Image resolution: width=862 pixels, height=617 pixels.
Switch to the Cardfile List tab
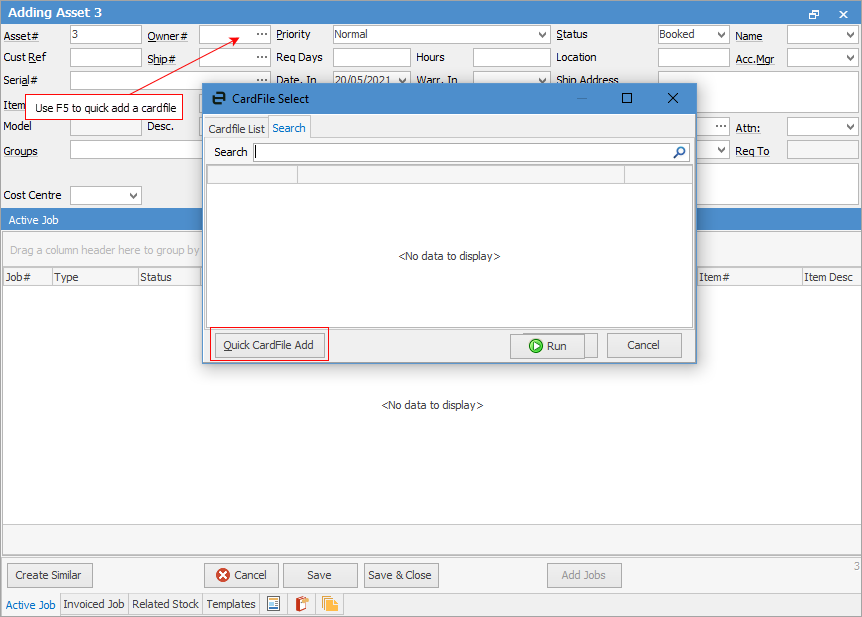(235, 128)
